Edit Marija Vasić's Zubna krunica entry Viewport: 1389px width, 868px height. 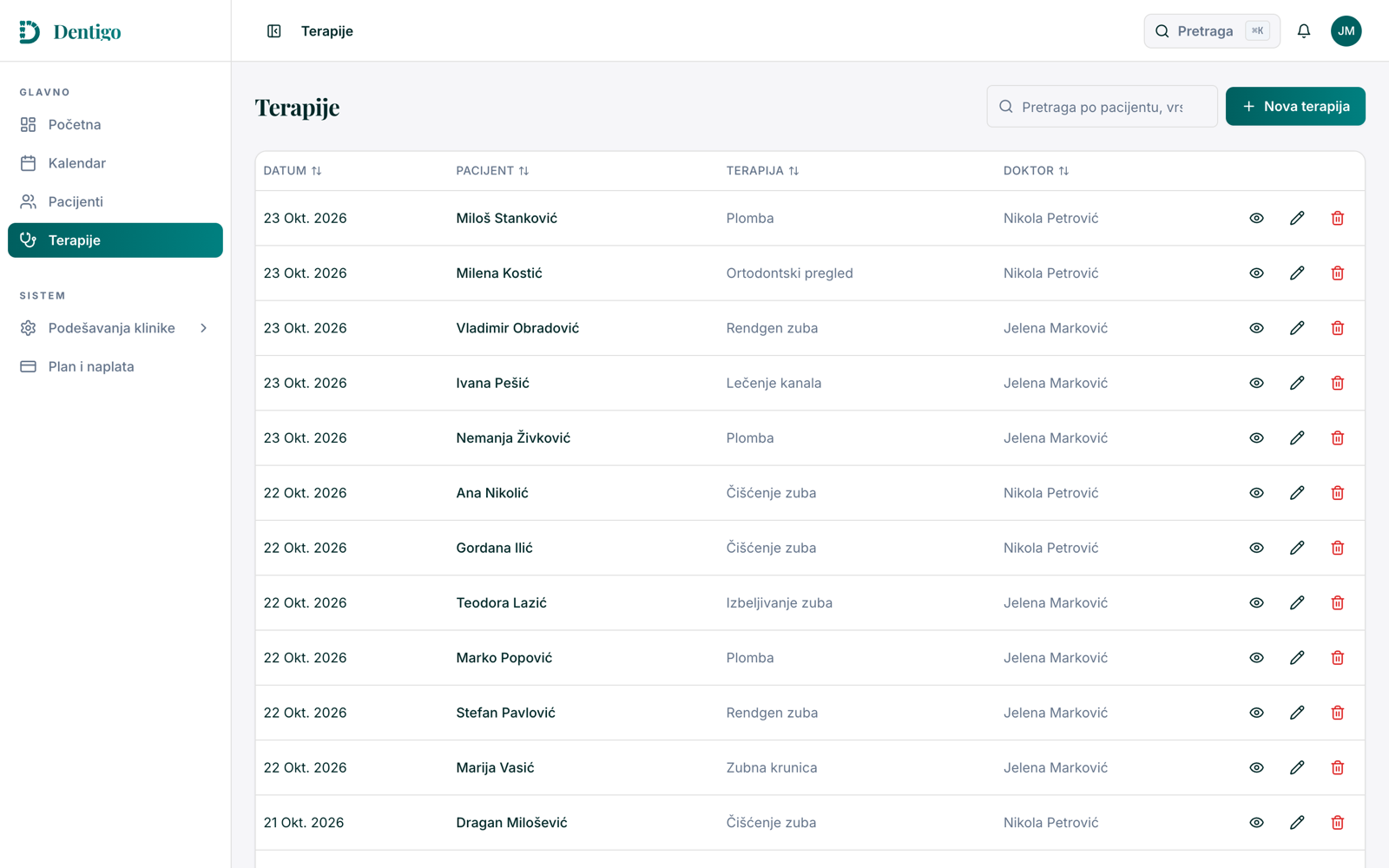(1297, 768)
